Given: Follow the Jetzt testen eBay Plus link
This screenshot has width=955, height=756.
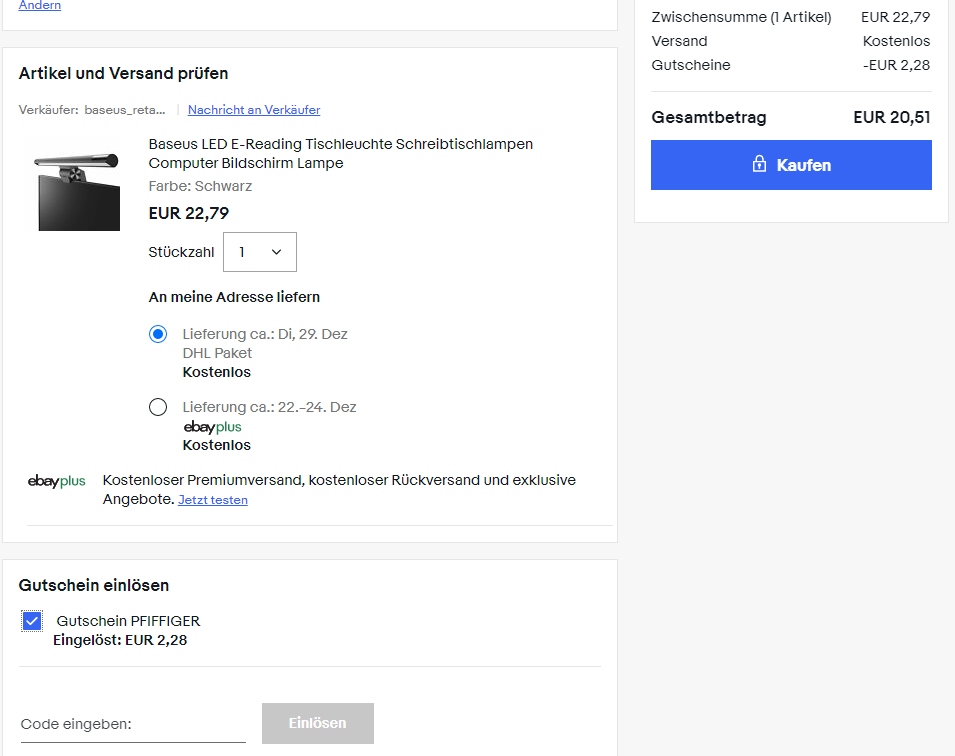Looking at the screenshot, I should [213, 500].
